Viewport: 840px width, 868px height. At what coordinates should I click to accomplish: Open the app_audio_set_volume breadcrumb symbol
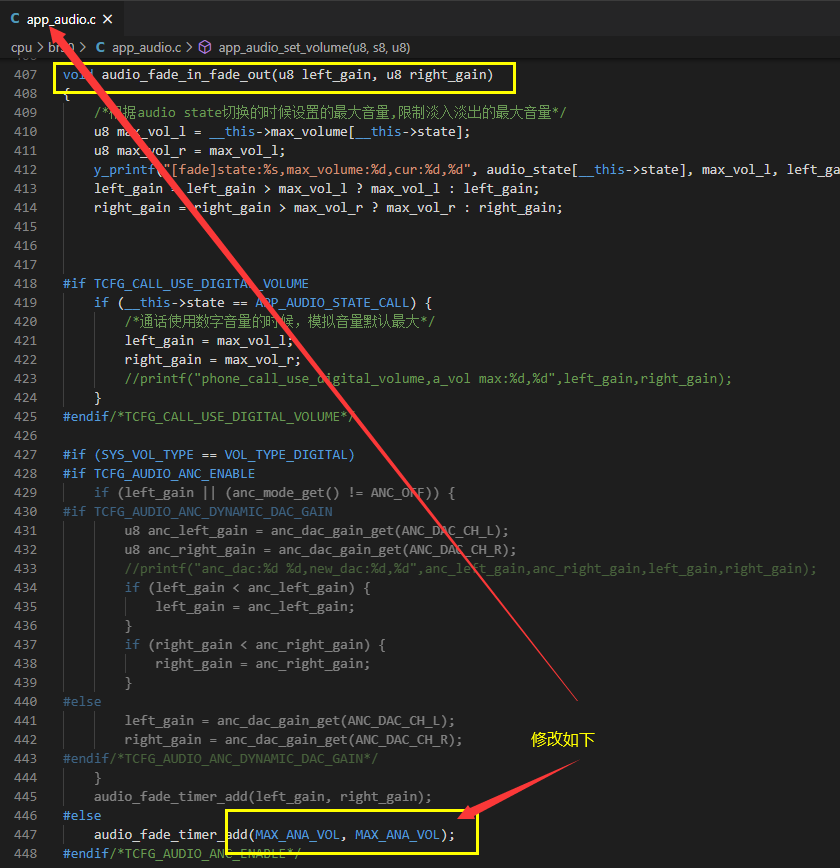(x=314, y=48)
